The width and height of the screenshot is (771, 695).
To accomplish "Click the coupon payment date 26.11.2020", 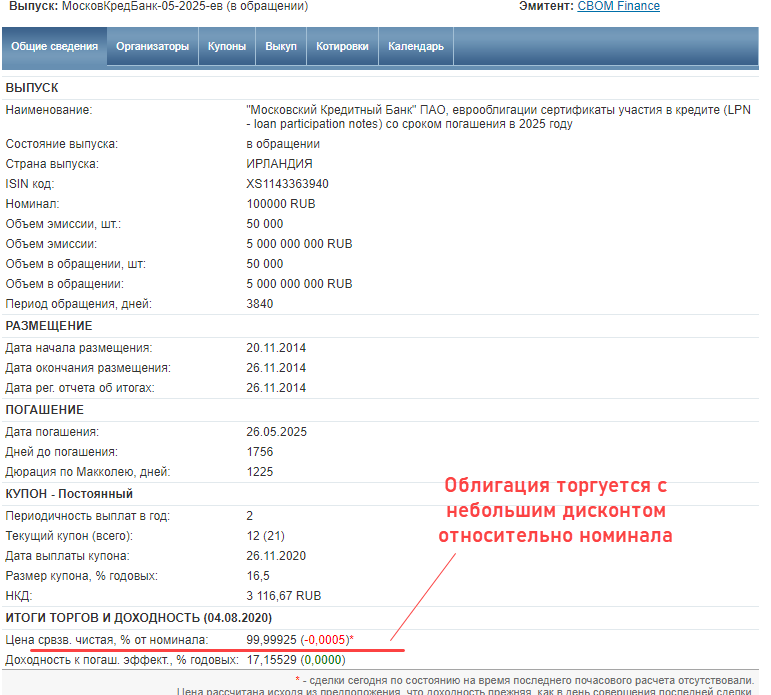I will pyautogui.click(x=276, y=555).
